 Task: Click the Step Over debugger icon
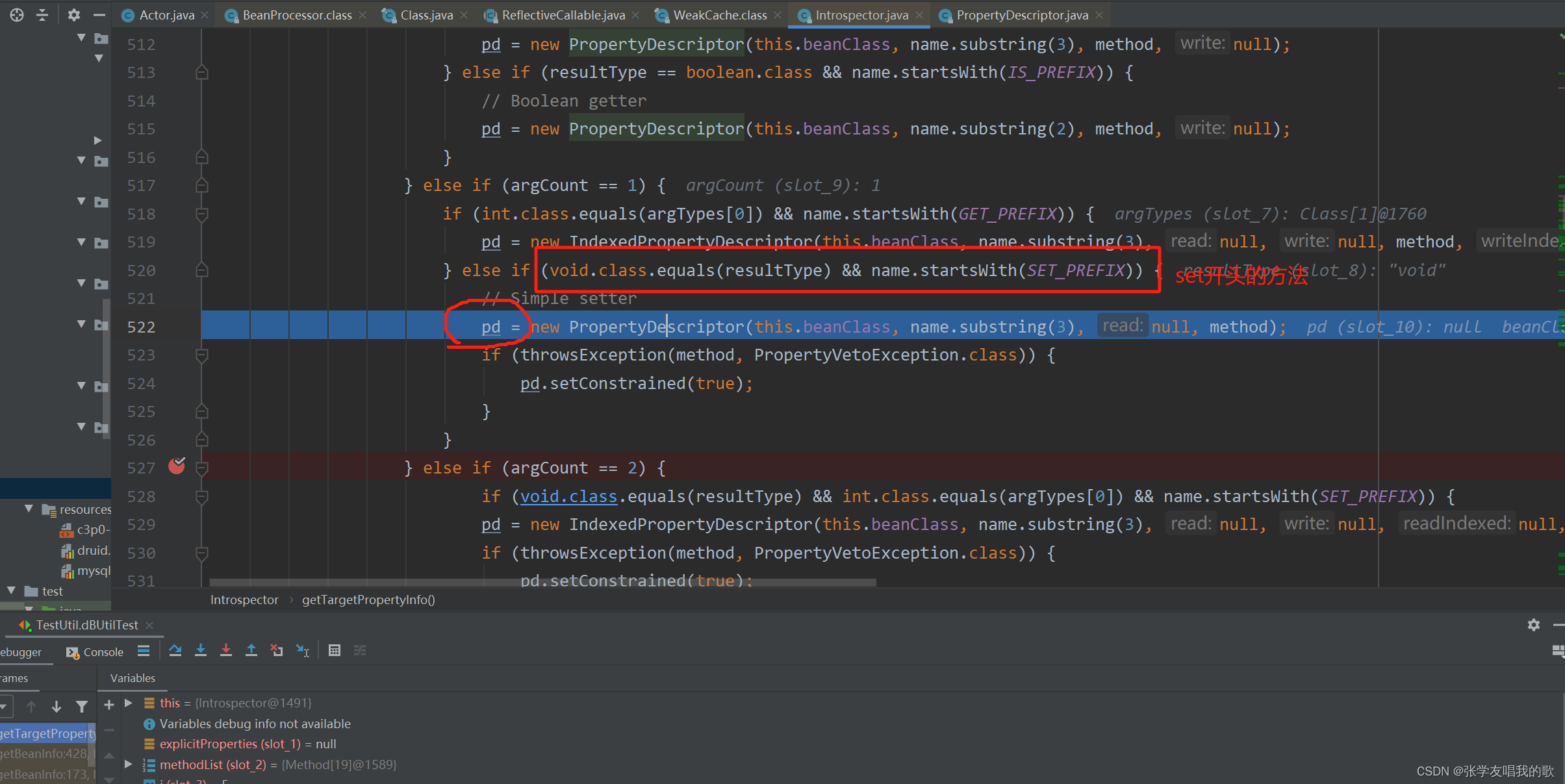(175, 650)
